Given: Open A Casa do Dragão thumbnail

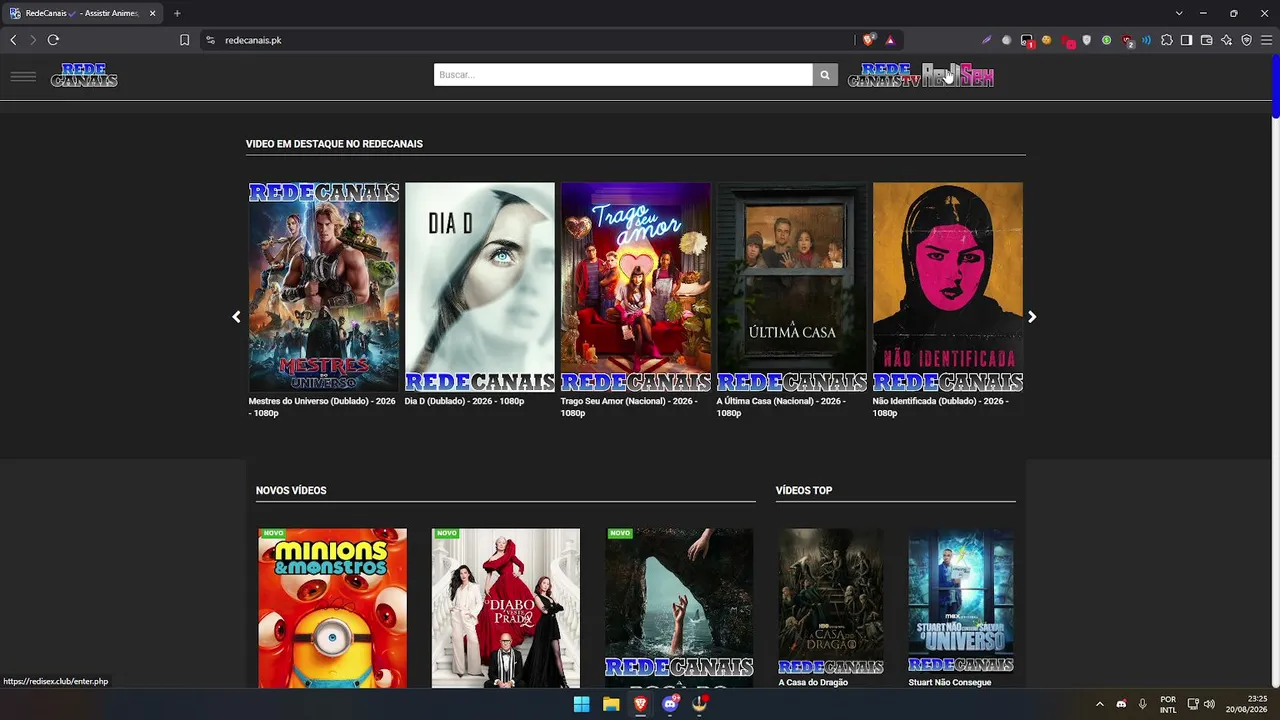Looking at the screenshot, I should [x=831, y=602].
